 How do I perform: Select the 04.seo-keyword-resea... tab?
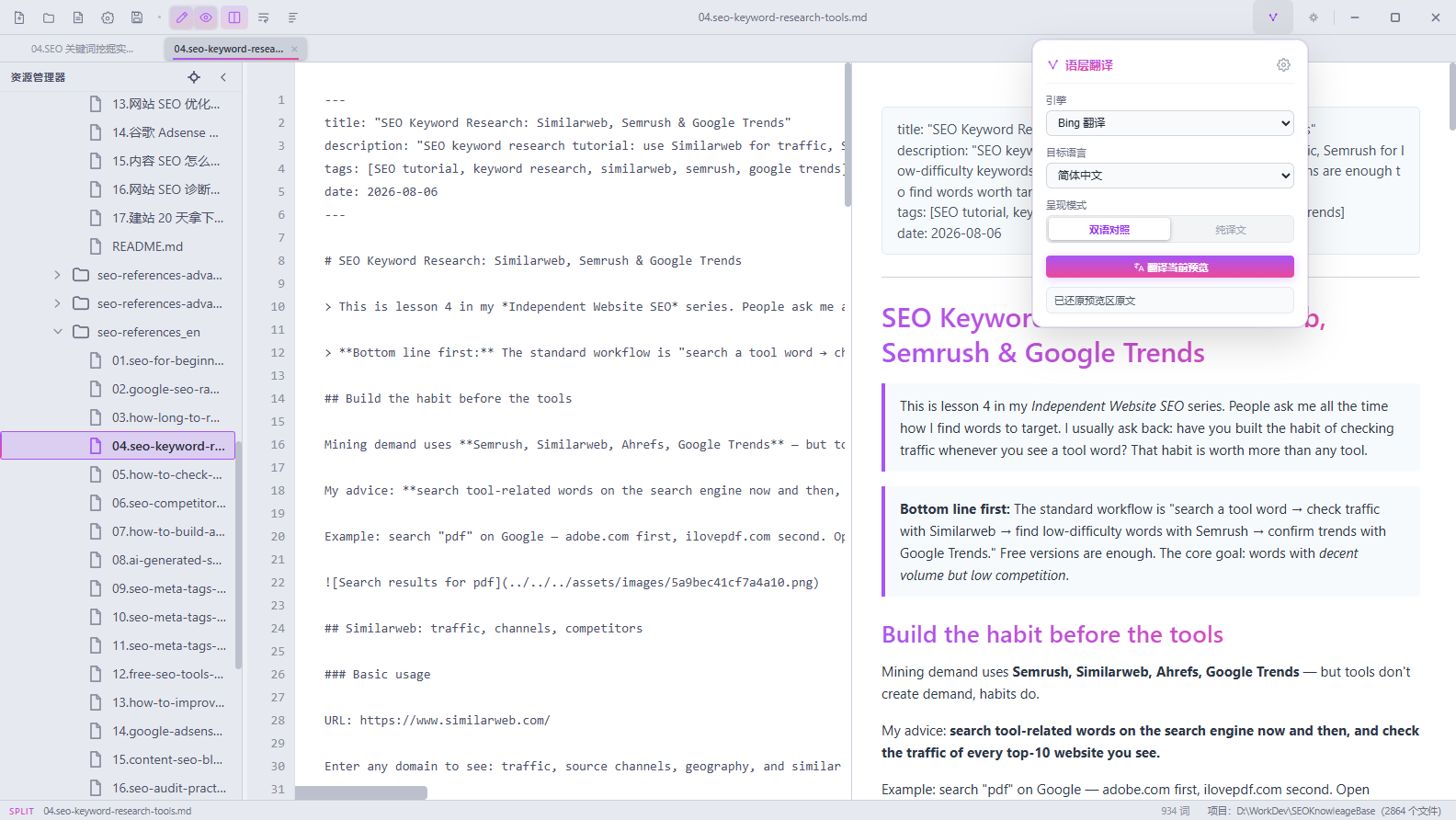coord(228,49)
